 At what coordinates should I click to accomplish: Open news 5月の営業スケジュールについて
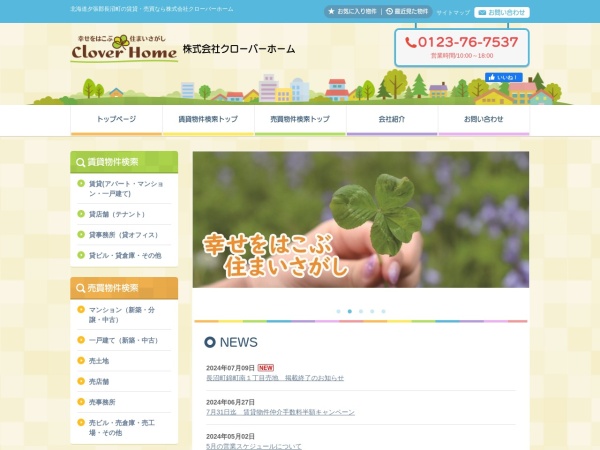click(254, 446)
